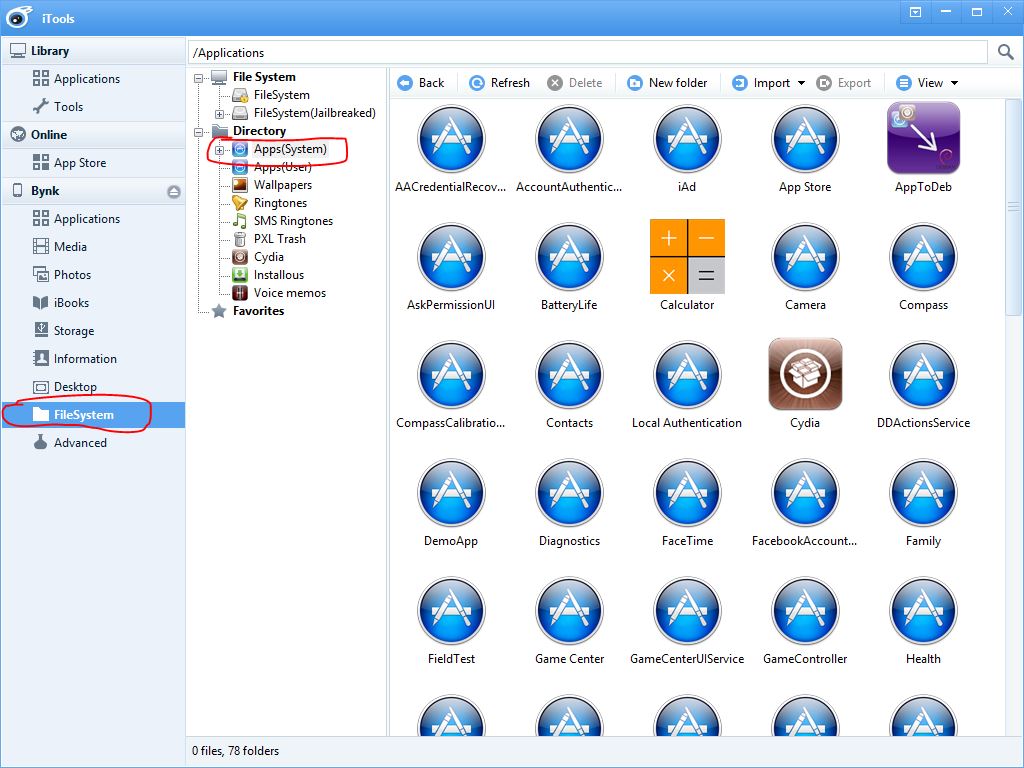Open the Game Center folder
The width and height of the screenshot is (1024, 768).
click(x=569, y=611)
